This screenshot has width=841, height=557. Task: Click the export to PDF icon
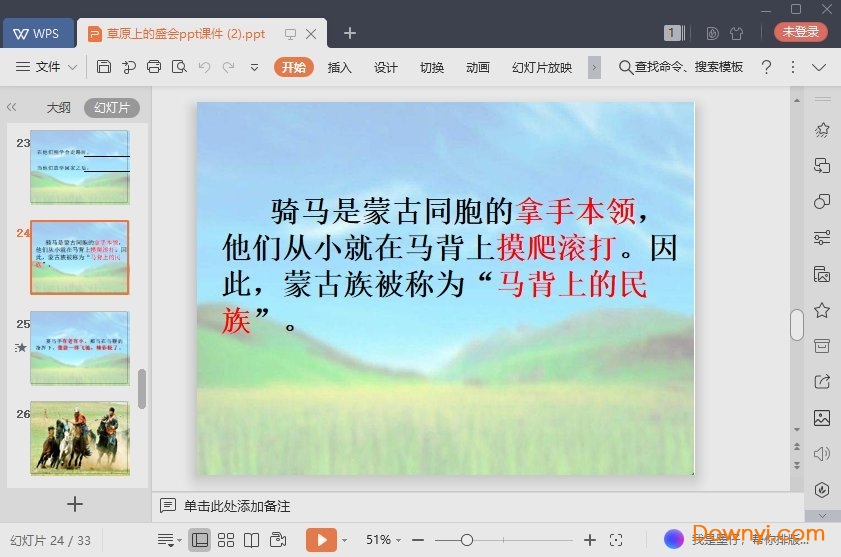coord(129,67)
